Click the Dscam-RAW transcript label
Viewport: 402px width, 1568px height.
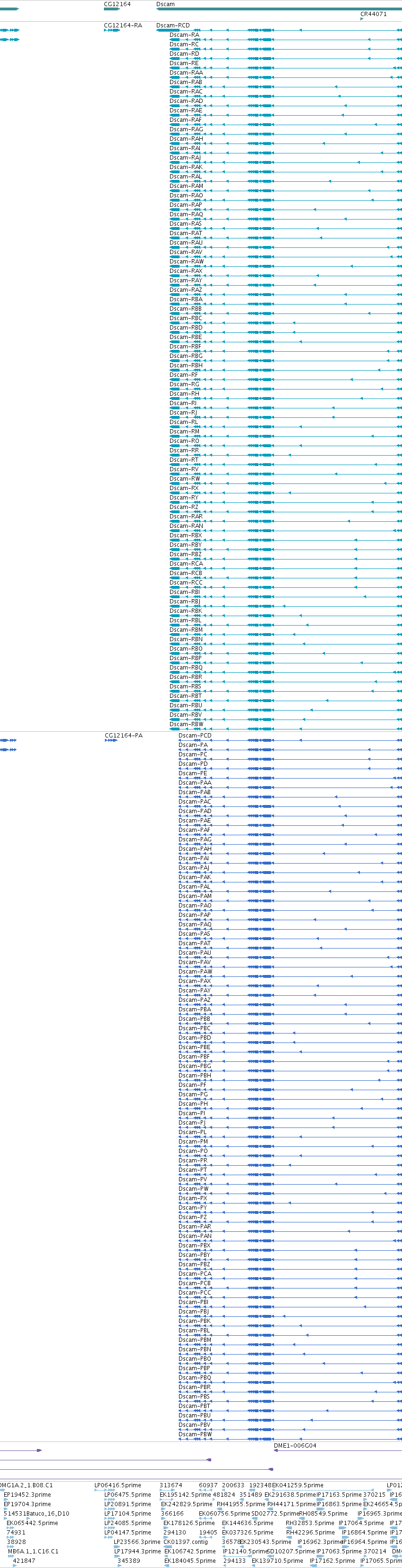(187, 262)
